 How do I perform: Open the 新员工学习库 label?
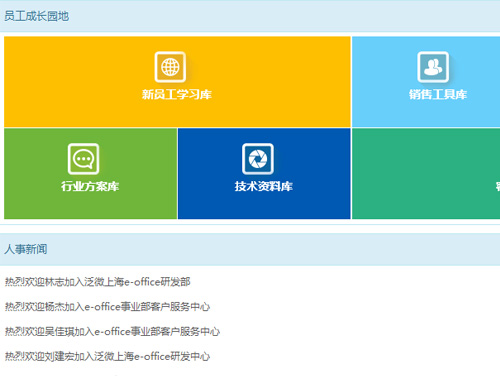177,94
